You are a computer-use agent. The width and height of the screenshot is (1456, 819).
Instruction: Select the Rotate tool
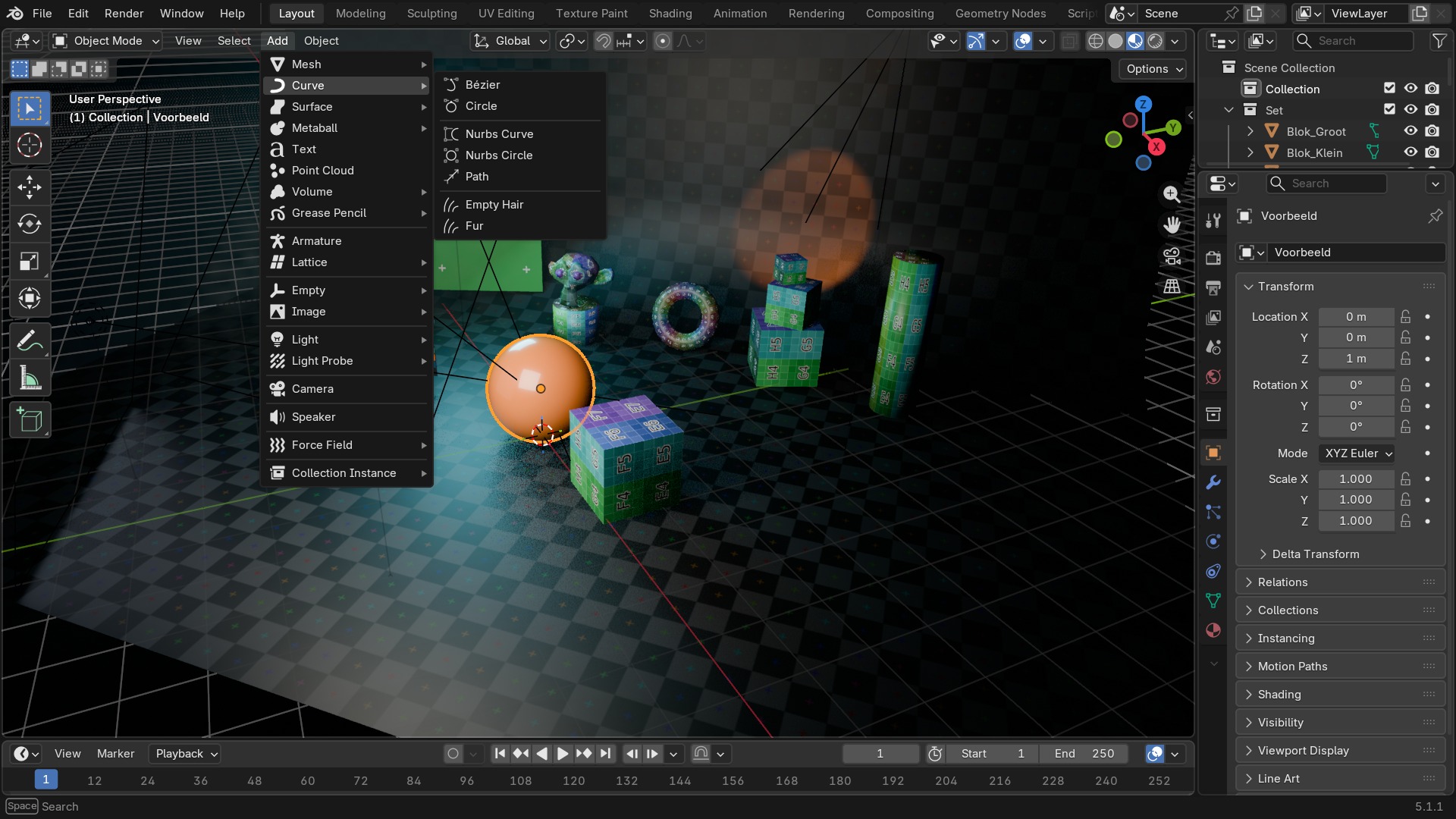pos(30,224)
